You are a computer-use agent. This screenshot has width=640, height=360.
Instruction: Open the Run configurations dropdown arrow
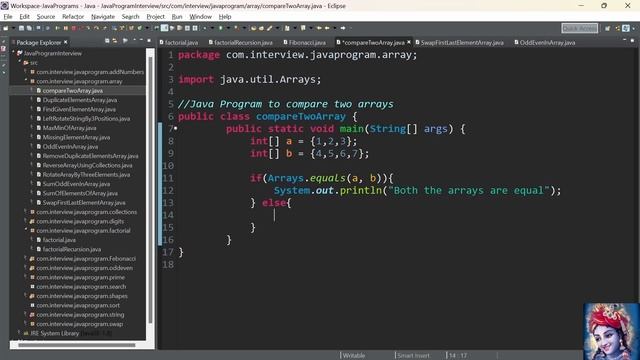(228, 28)
